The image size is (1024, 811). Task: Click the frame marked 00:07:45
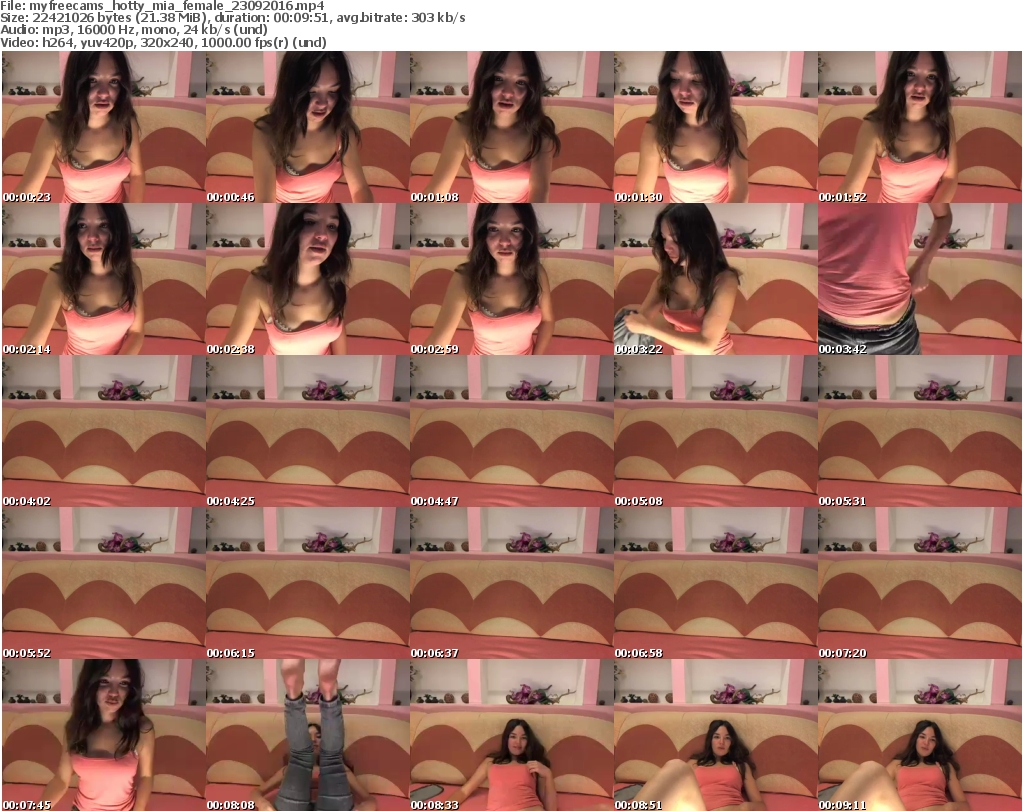coord(104,735)
